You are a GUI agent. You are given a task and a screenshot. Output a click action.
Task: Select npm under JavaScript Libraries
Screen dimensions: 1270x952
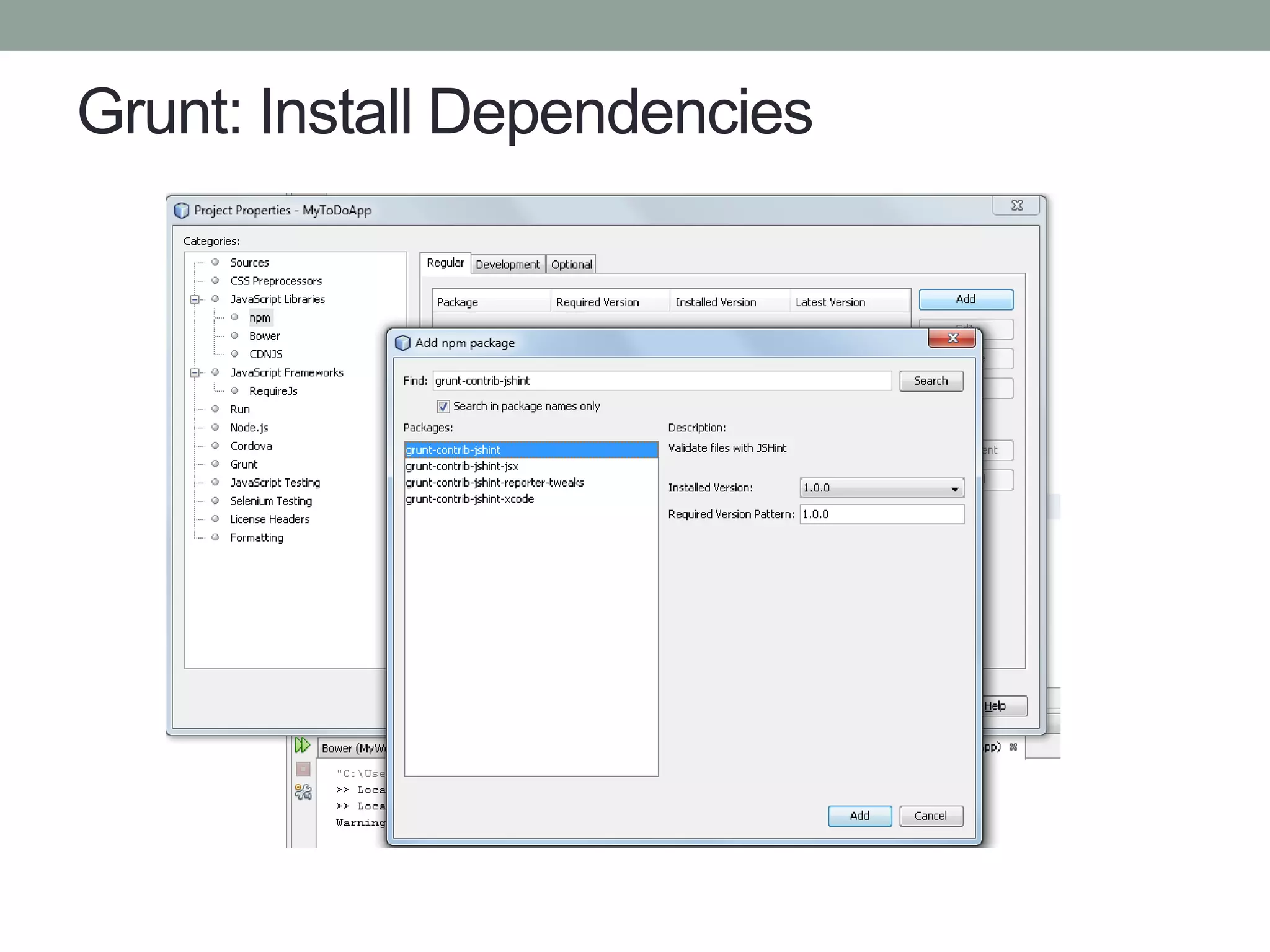click(x=260, y=318)
